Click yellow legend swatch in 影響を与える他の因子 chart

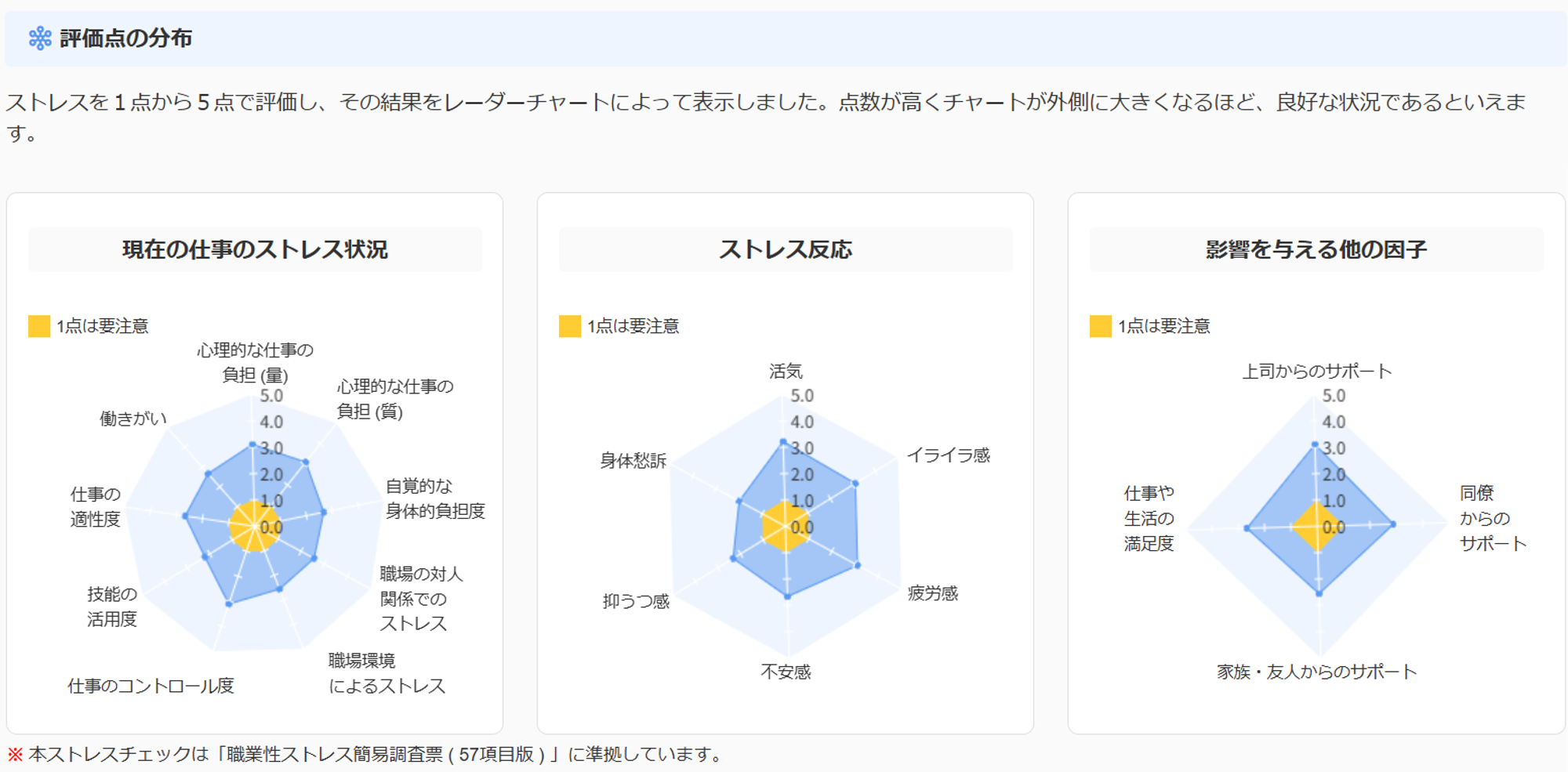click(1101, 326)
